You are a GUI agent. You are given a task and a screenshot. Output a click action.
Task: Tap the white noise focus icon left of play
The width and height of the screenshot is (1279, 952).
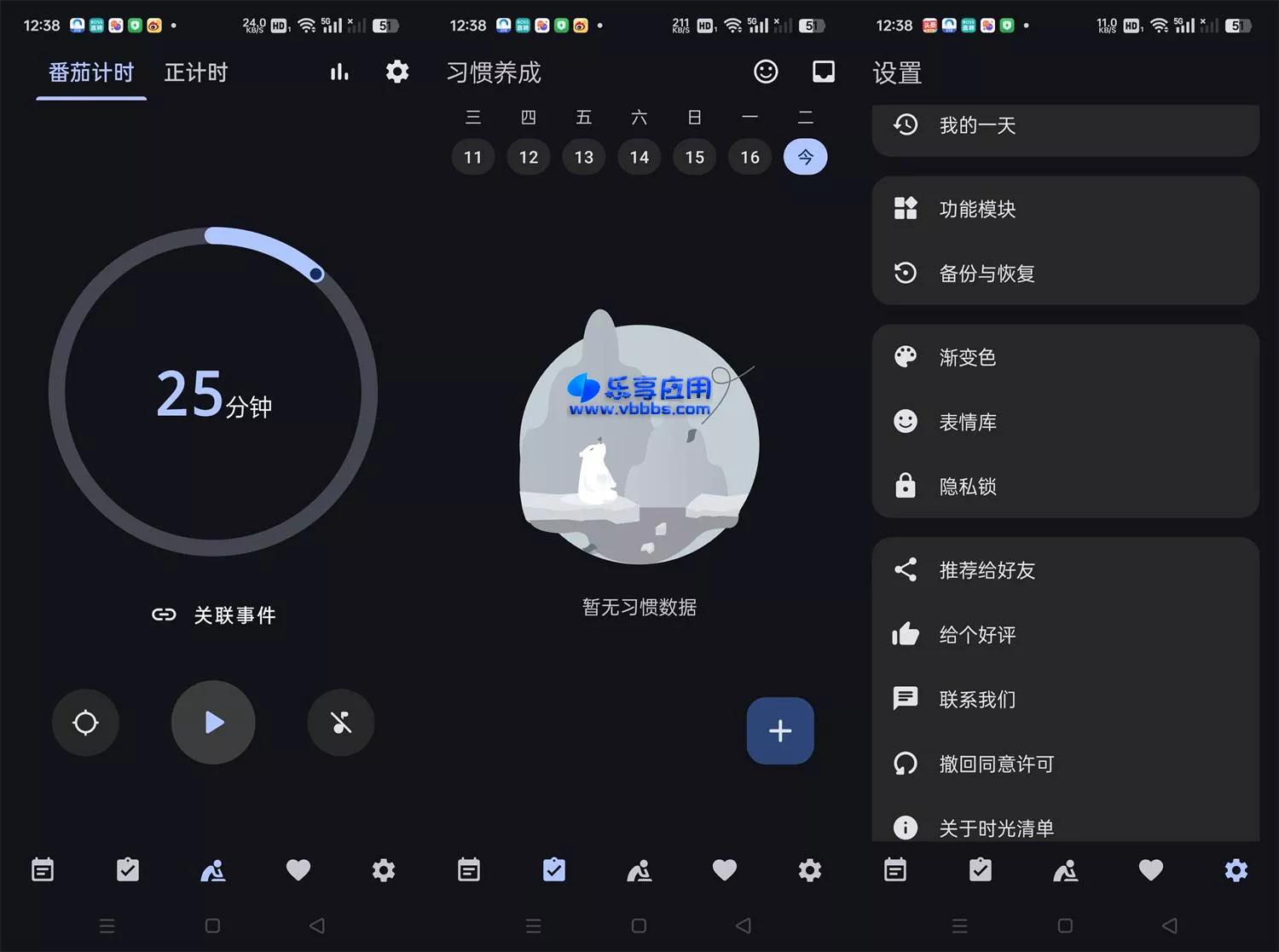coord(85,723)
